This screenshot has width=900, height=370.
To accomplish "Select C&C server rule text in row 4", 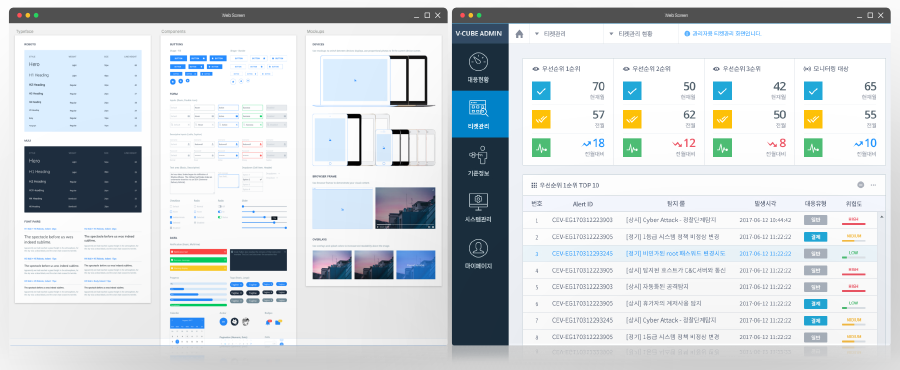I will pyautogui.click(x=675, y=270).
